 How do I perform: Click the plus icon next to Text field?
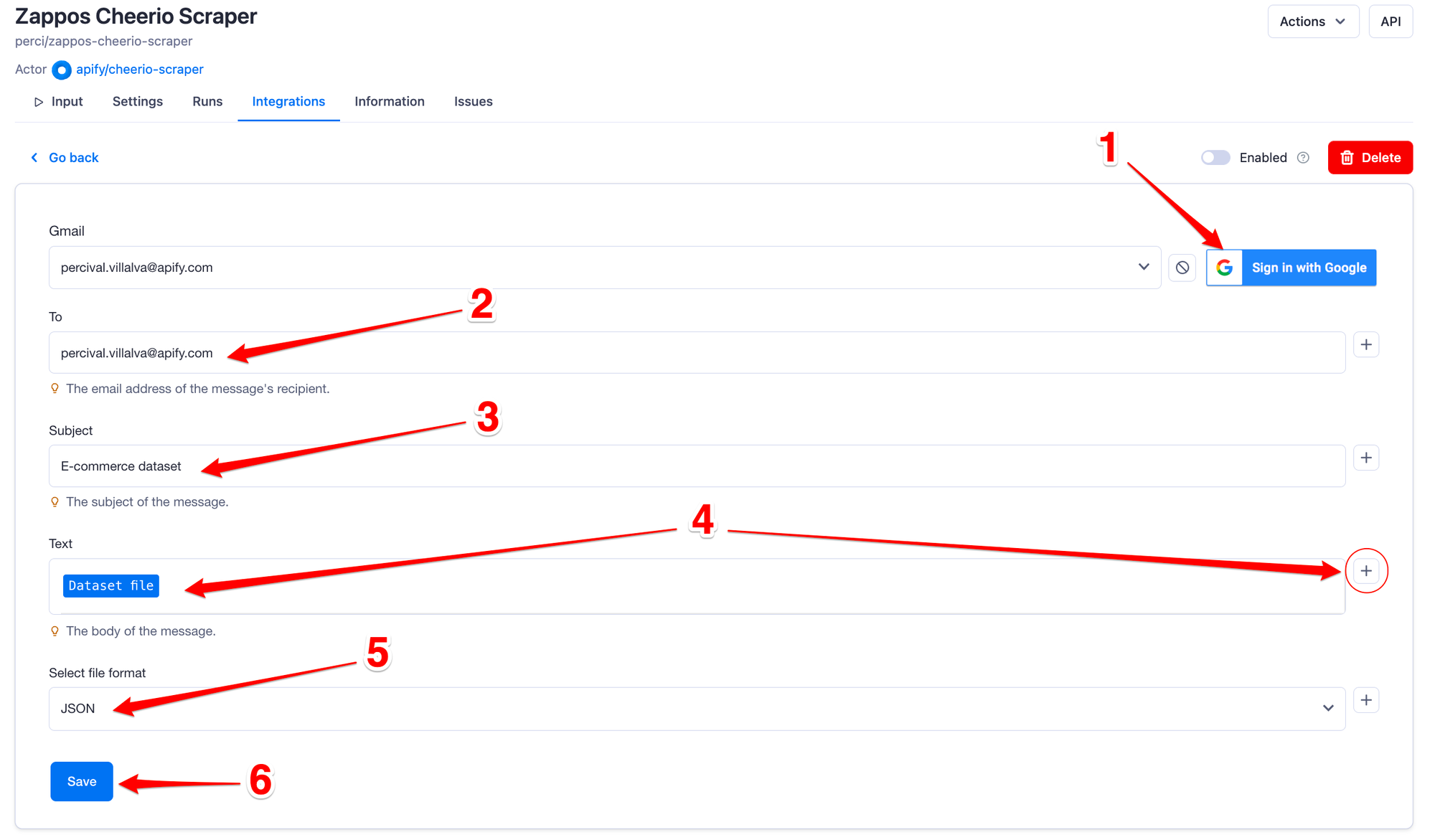[1366, 571]
